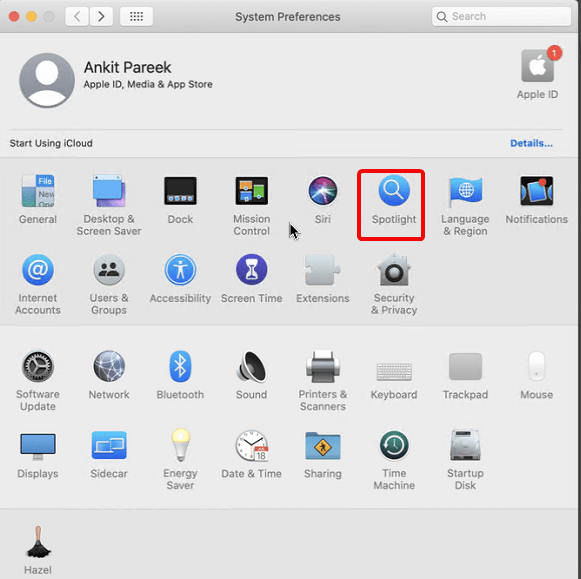Screen dimensions: 581x579
Task: Minimize window with yellow button
Action: click(x=31, y=16)
